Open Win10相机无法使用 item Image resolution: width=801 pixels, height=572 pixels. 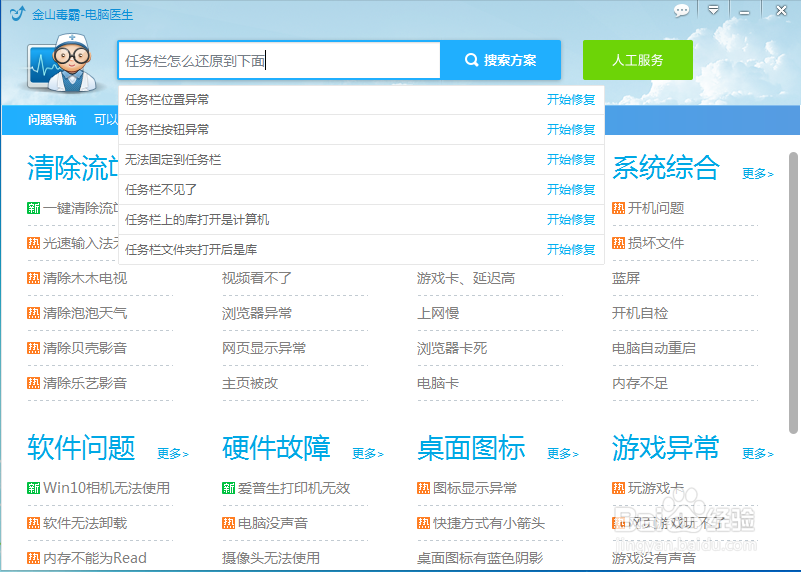pyautogui.click(x=107, y=488)
